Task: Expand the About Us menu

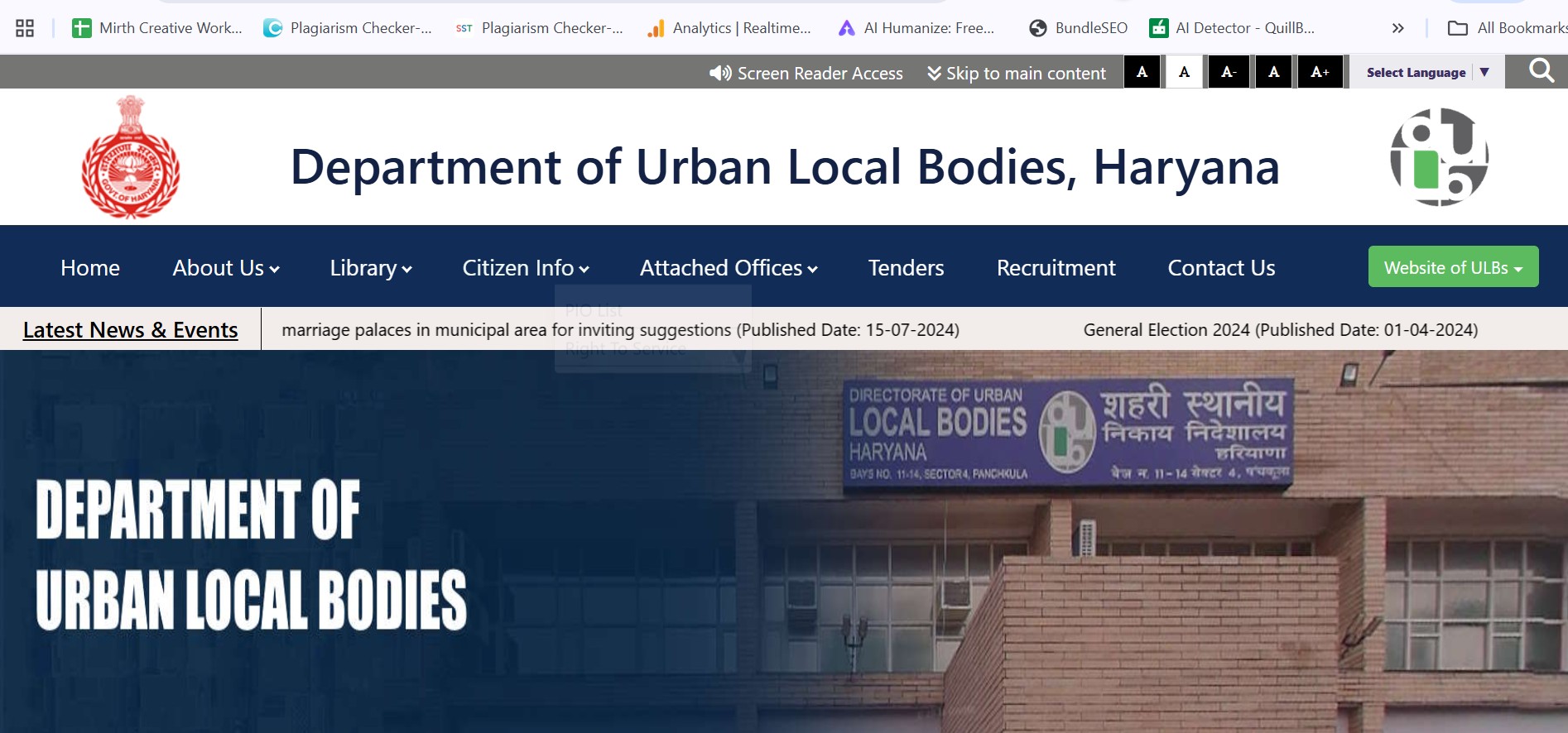Action: pos(226,268)
